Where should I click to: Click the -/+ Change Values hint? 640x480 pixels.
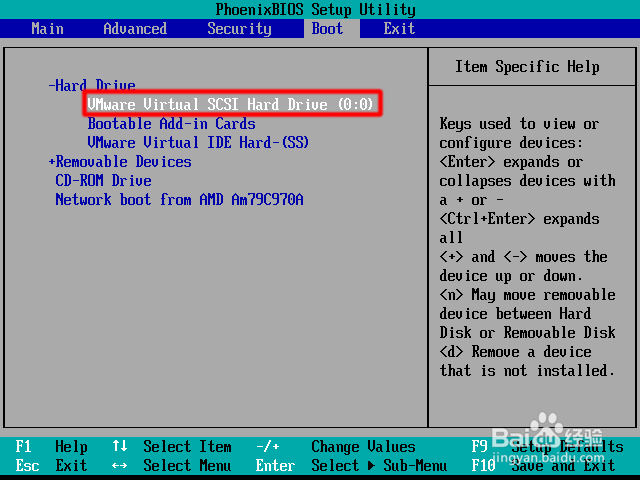tap(336, 447)
